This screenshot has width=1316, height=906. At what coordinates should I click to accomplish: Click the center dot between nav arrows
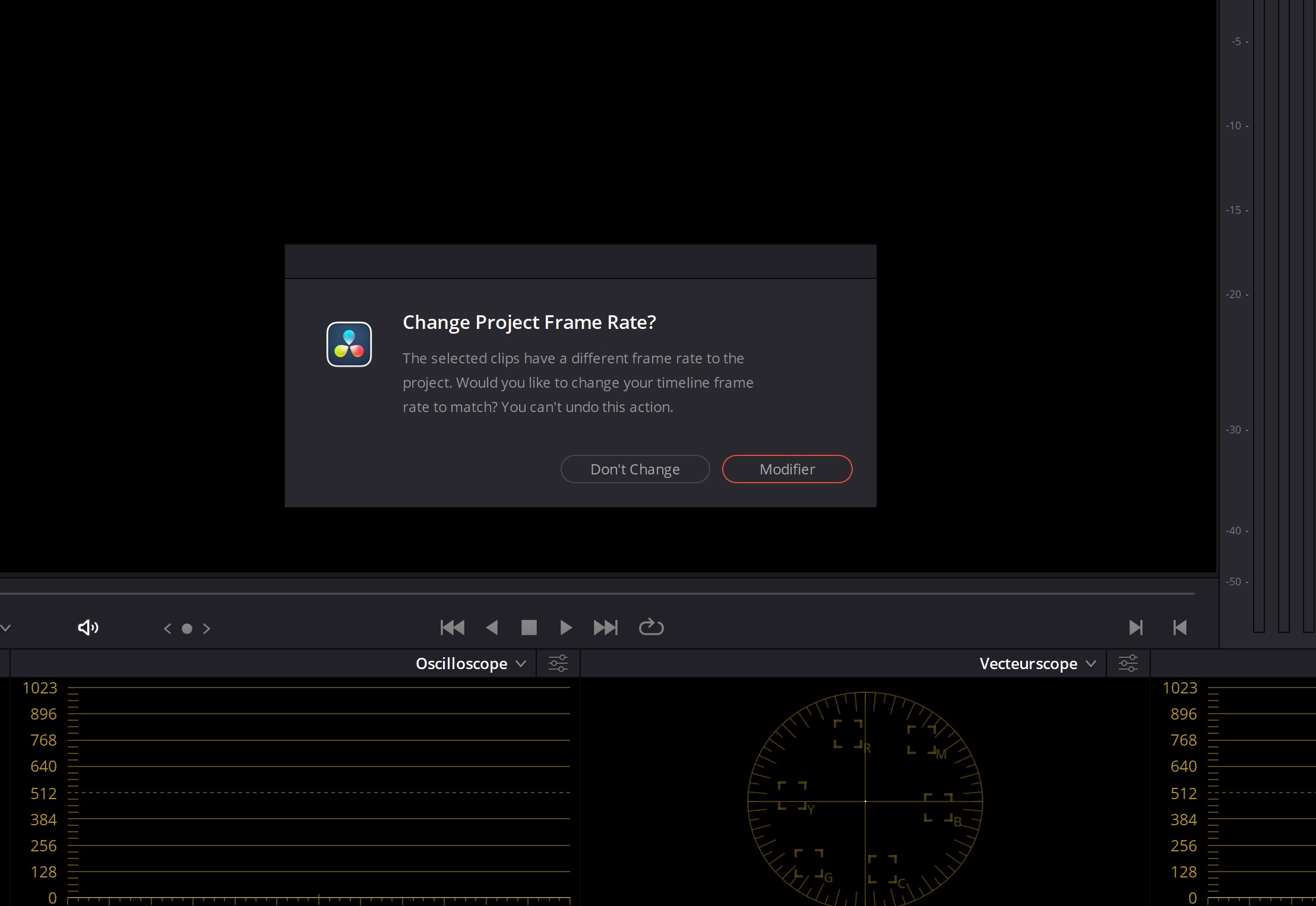(x=187, y=628)
